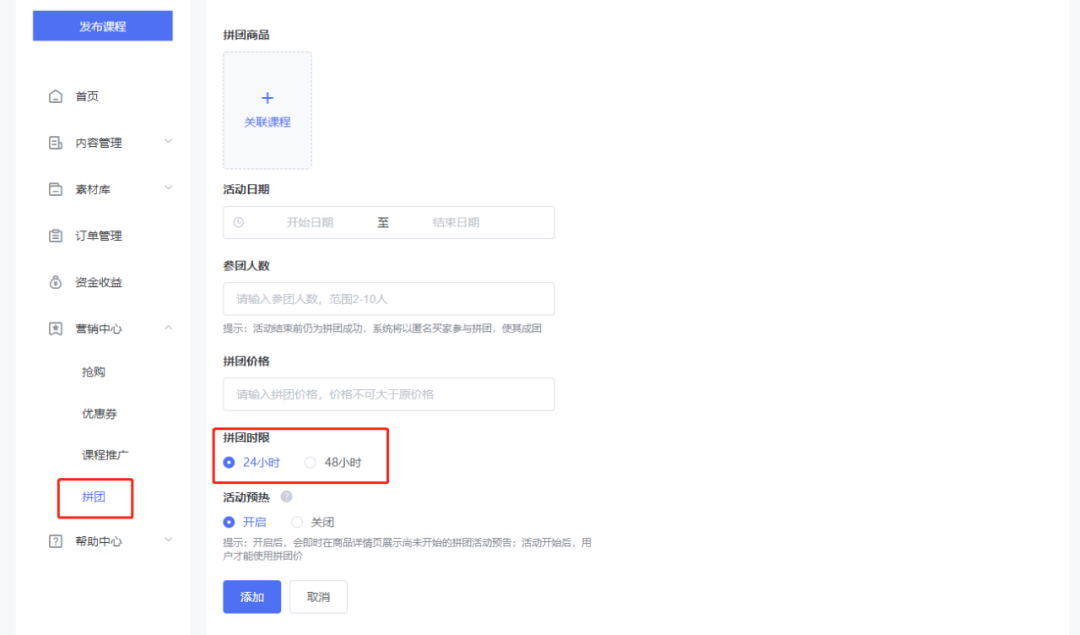Expand the 帮助中心 chevron
This screenshot has width=1080, height=635.
[168, 540]
